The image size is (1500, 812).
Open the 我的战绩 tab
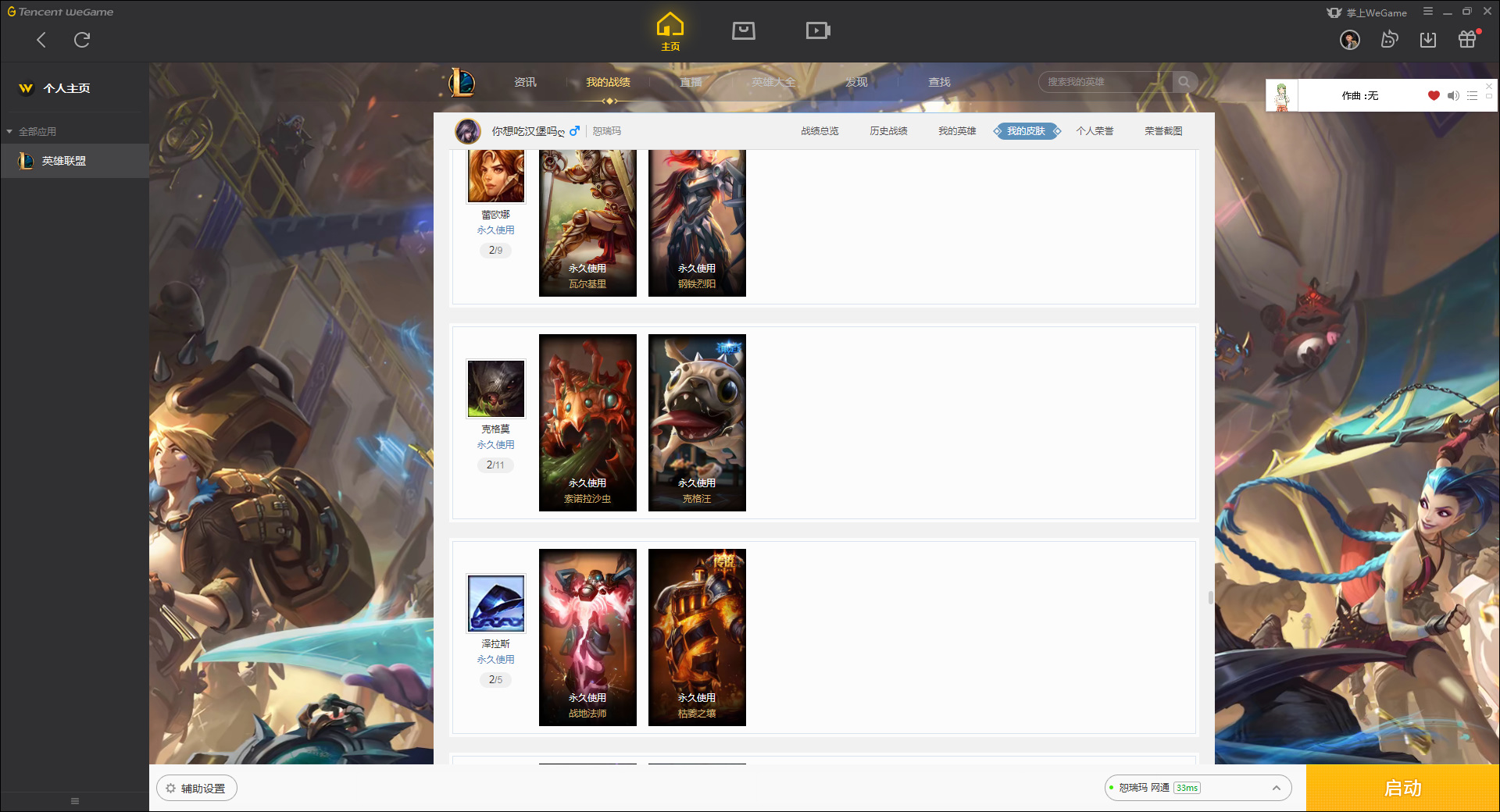(608, 82)
